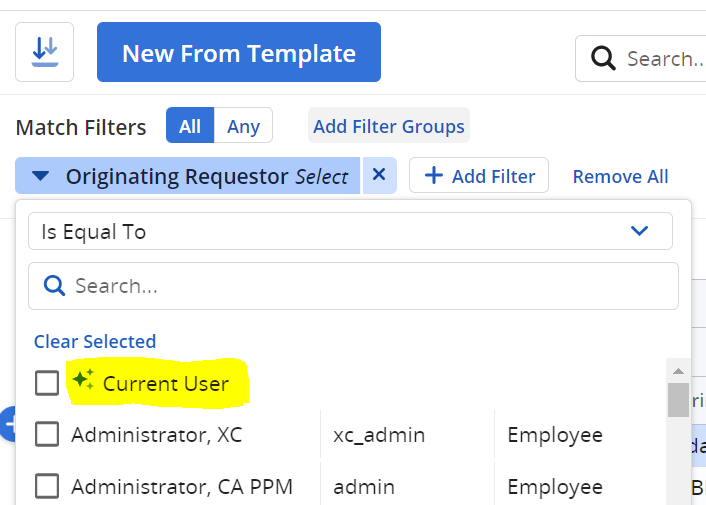
Task: Click New From Template button
Action: pyautogui.click(x=239, y=53)
